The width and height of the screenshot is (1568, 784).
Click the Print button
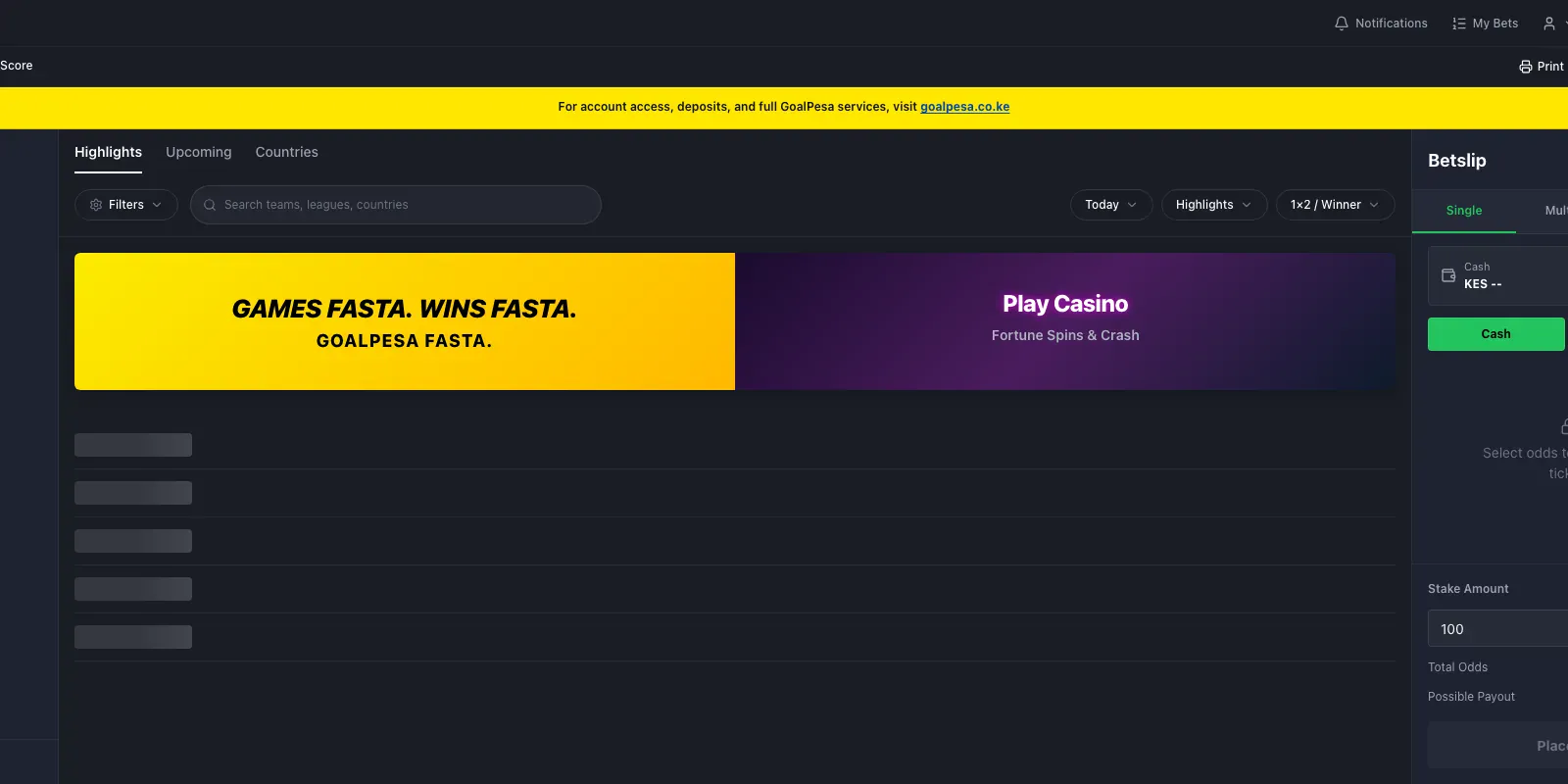point(1542,67)
